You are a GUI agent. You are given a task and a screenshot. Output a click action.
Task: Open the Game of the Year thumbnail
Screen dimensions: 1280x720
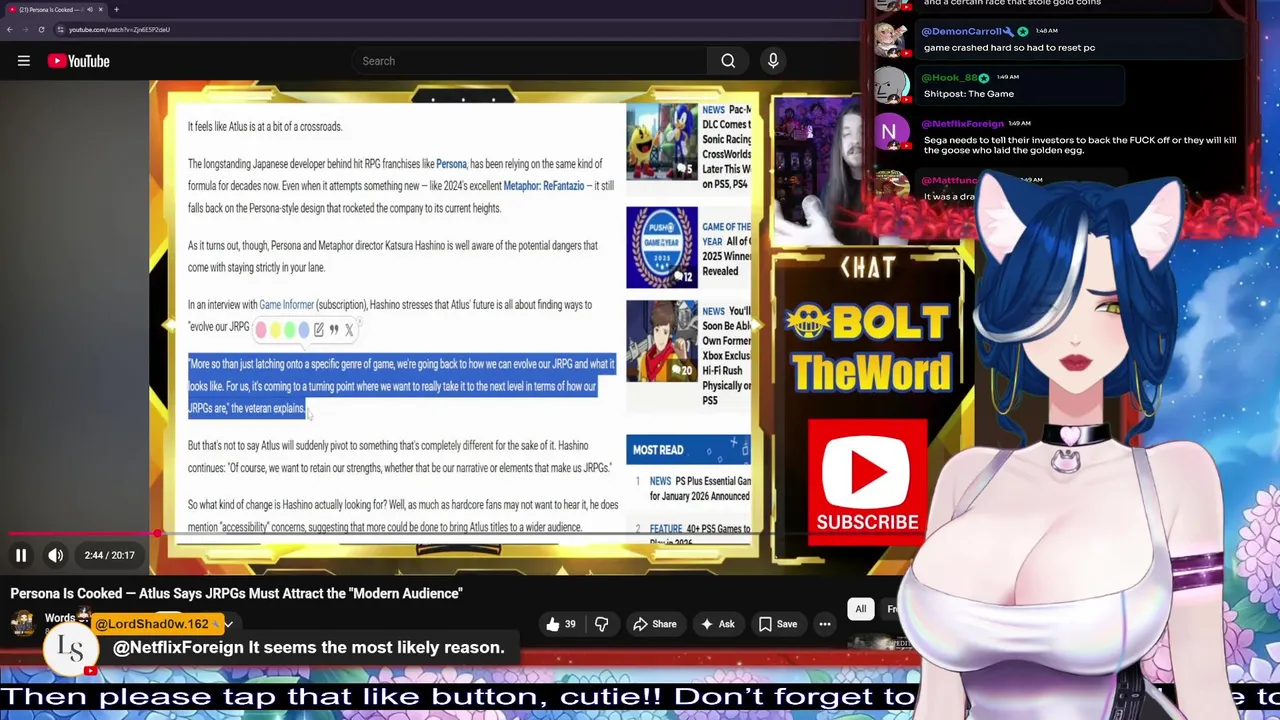click(661, 247)
